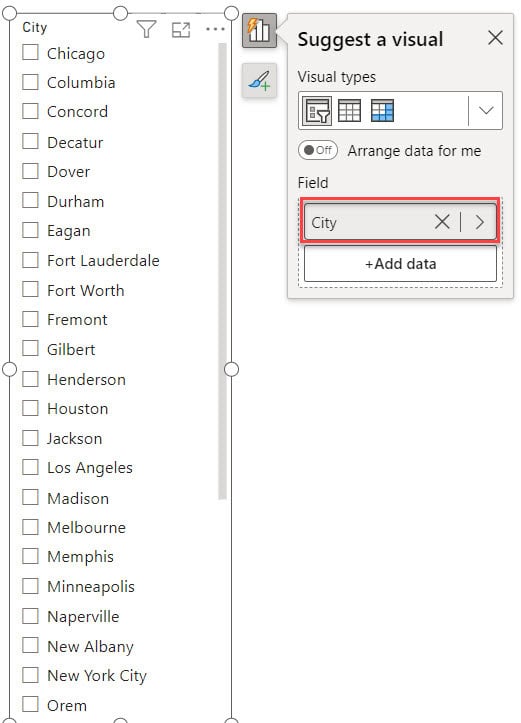The height and width of the screenshot is (723, 521).
Task: Click the Suggest a visual heading
Action: (370, 39)
